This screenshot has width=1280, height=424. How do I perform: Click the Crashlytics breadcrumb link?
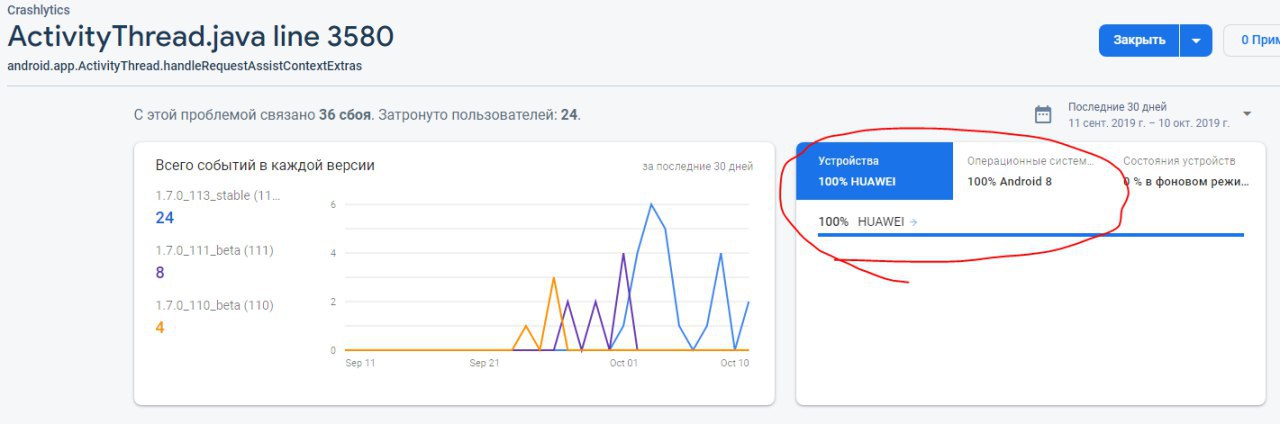(39, 10)
